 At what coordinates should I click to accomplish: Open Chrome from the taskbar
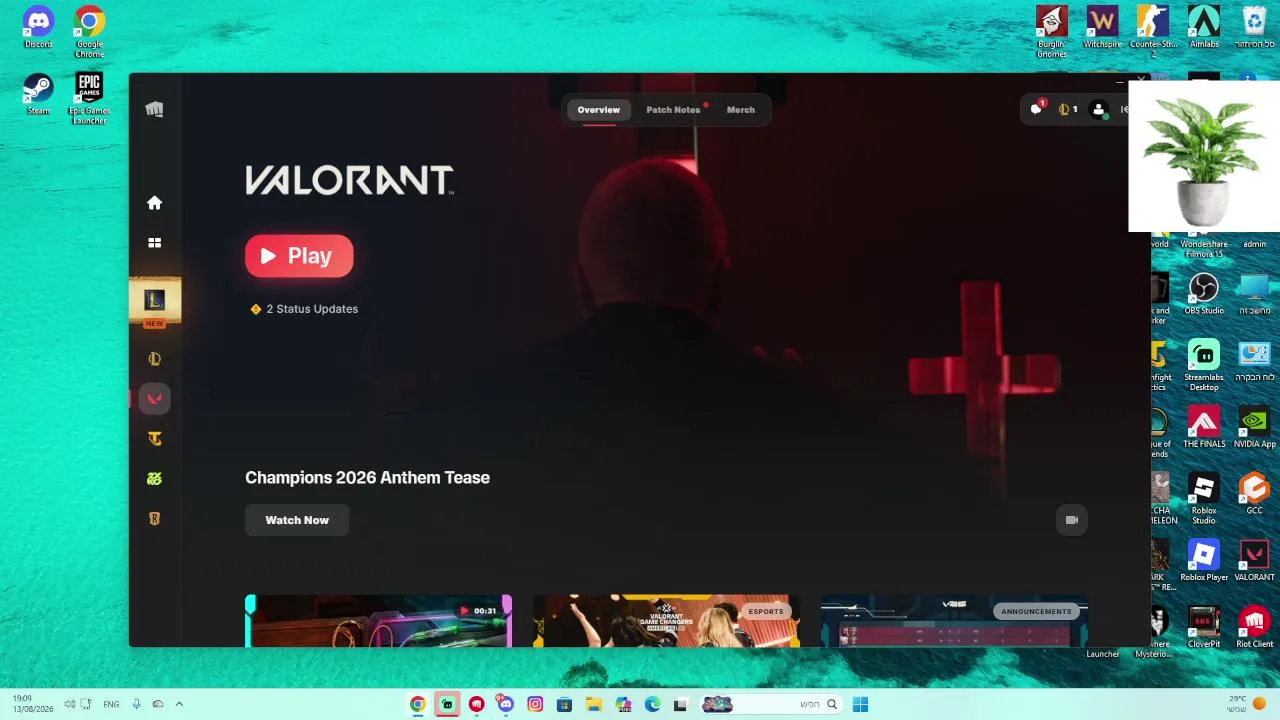[x=417, y=704]
